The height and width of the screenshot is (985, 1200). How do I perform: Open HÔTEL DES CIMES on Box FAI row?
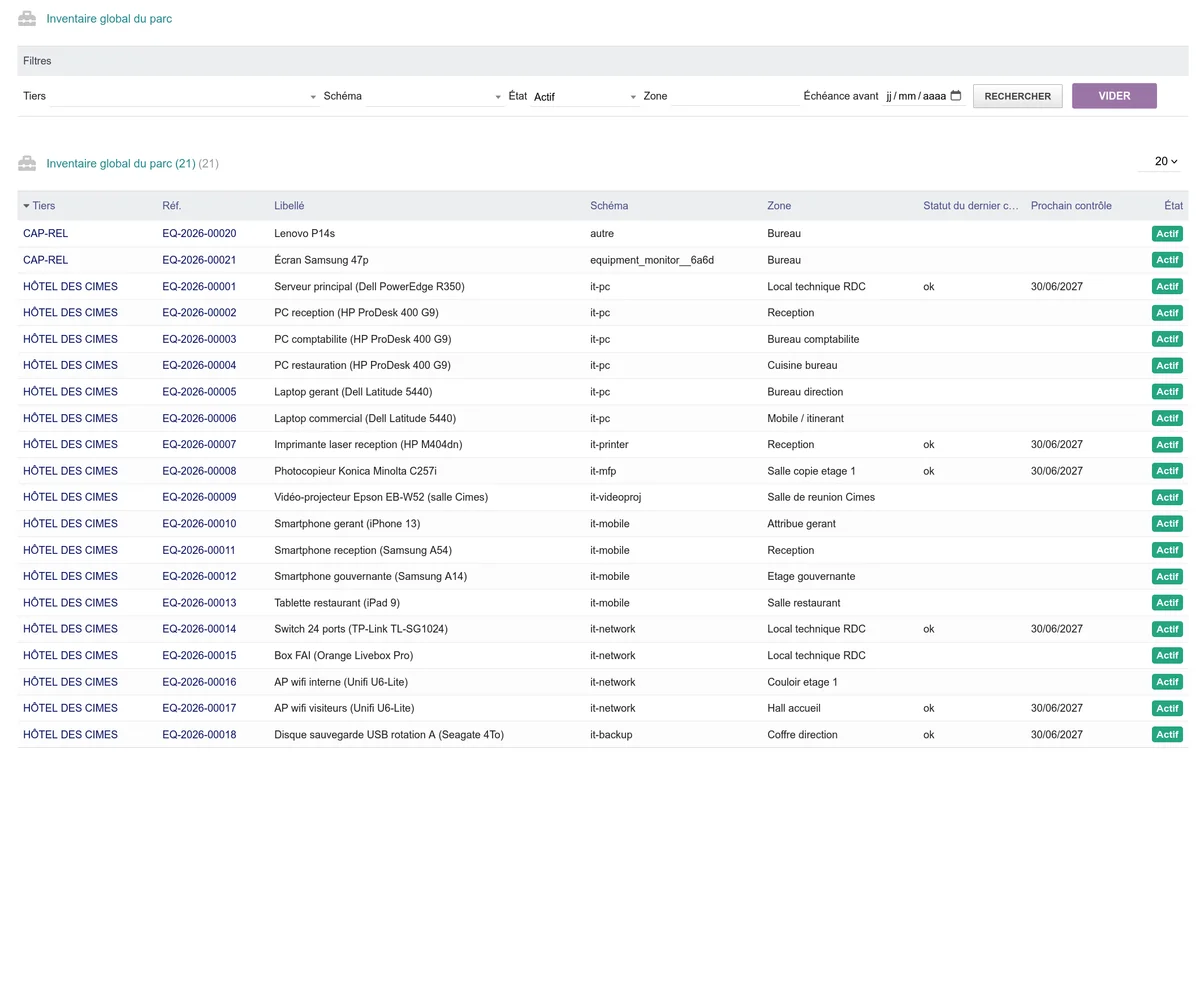70,655
